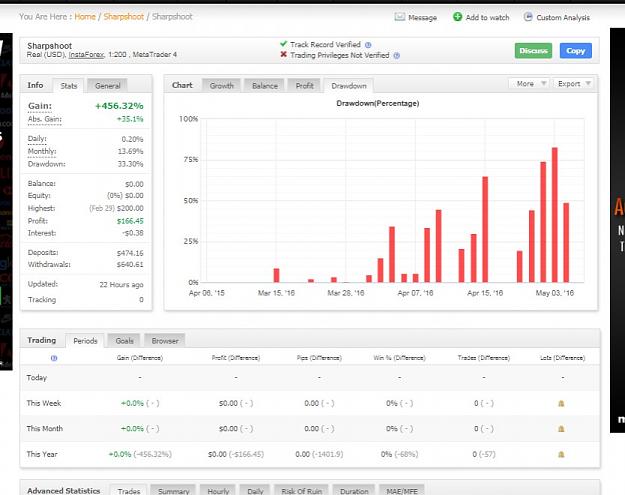Switch to the General info tab
This screenshot has width=625, height=495.
click(108, 86)
